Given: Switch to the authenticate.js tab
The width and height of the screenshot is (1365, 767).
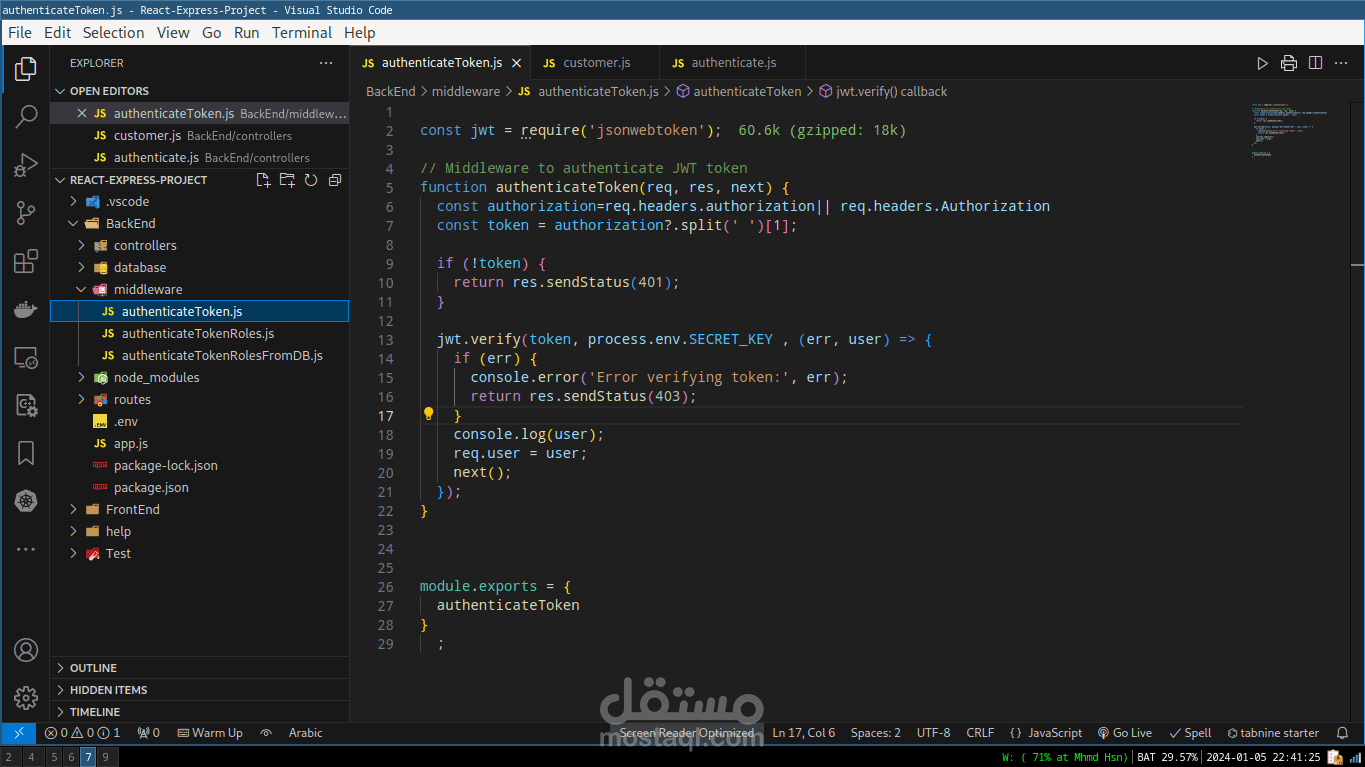Looking at the screenshot, I should [733, 63].
